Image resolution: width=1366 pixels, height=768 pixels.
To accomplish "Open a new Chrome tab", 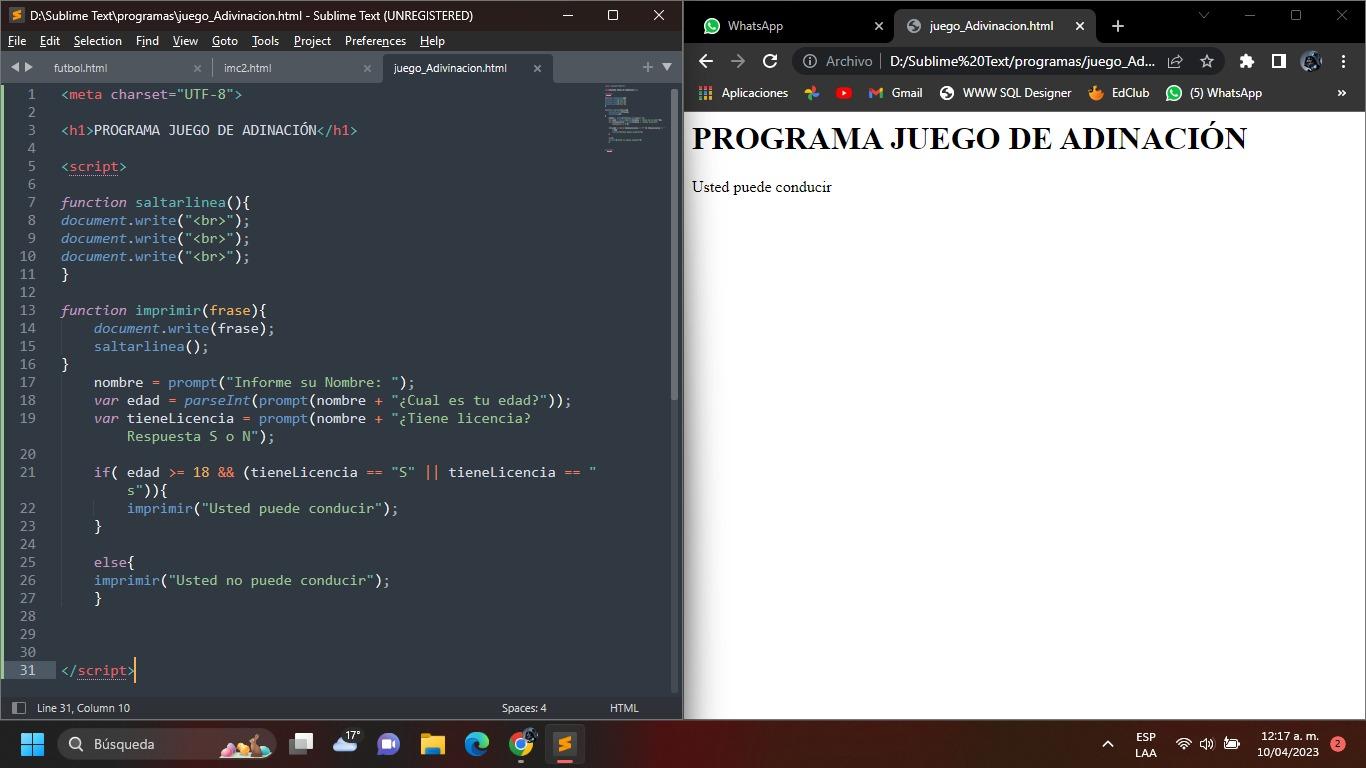I will click(1117, 26).
